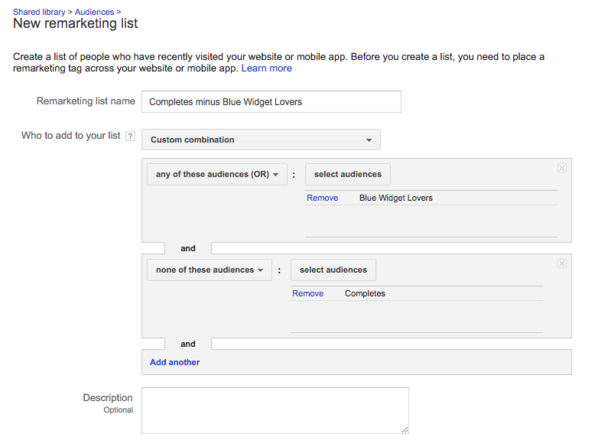Expand the any of these audiences (OR) dropdown

pos(217,174)
